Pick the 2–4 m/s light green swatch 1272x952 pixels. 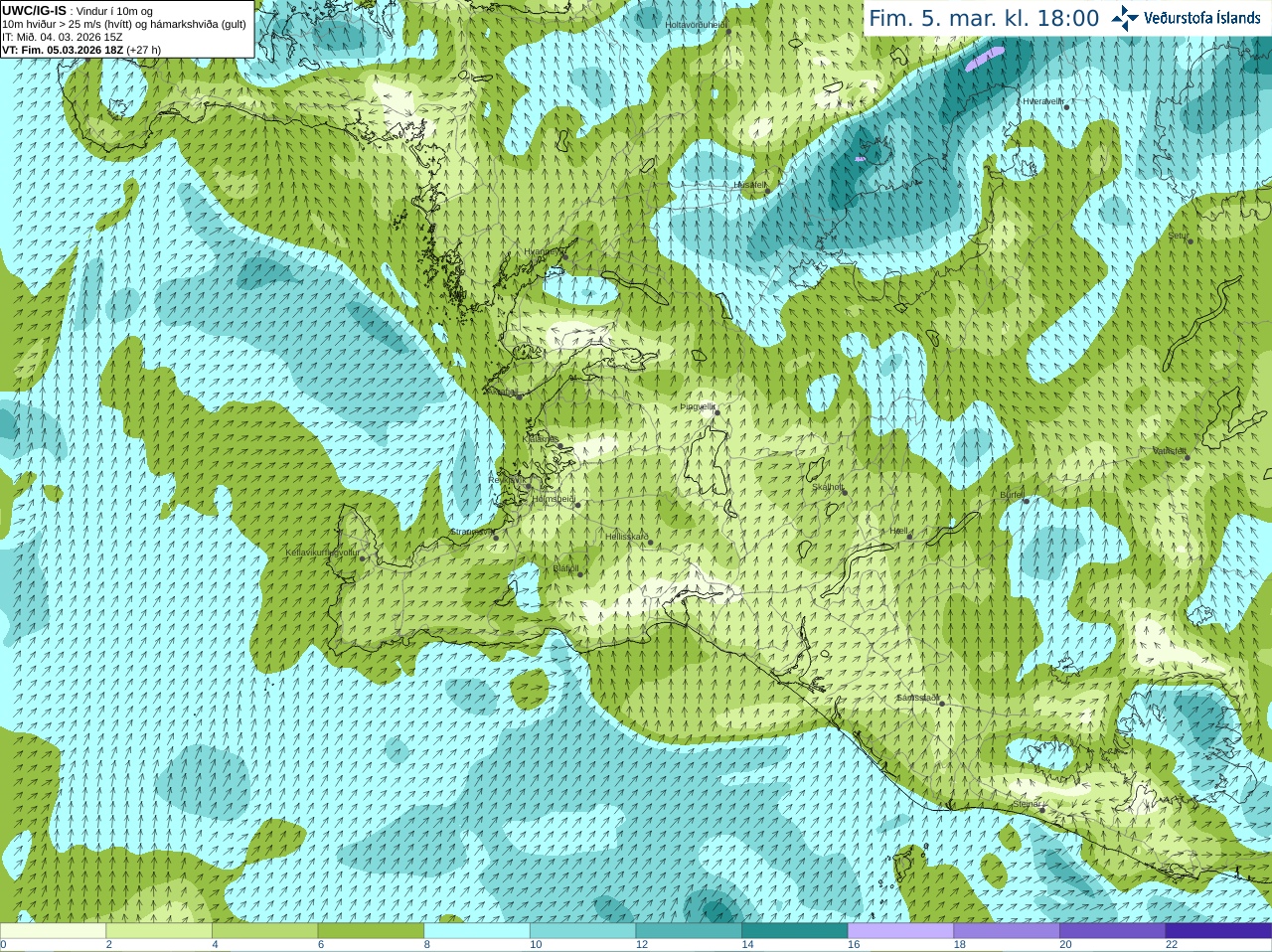tap(159, 931)
